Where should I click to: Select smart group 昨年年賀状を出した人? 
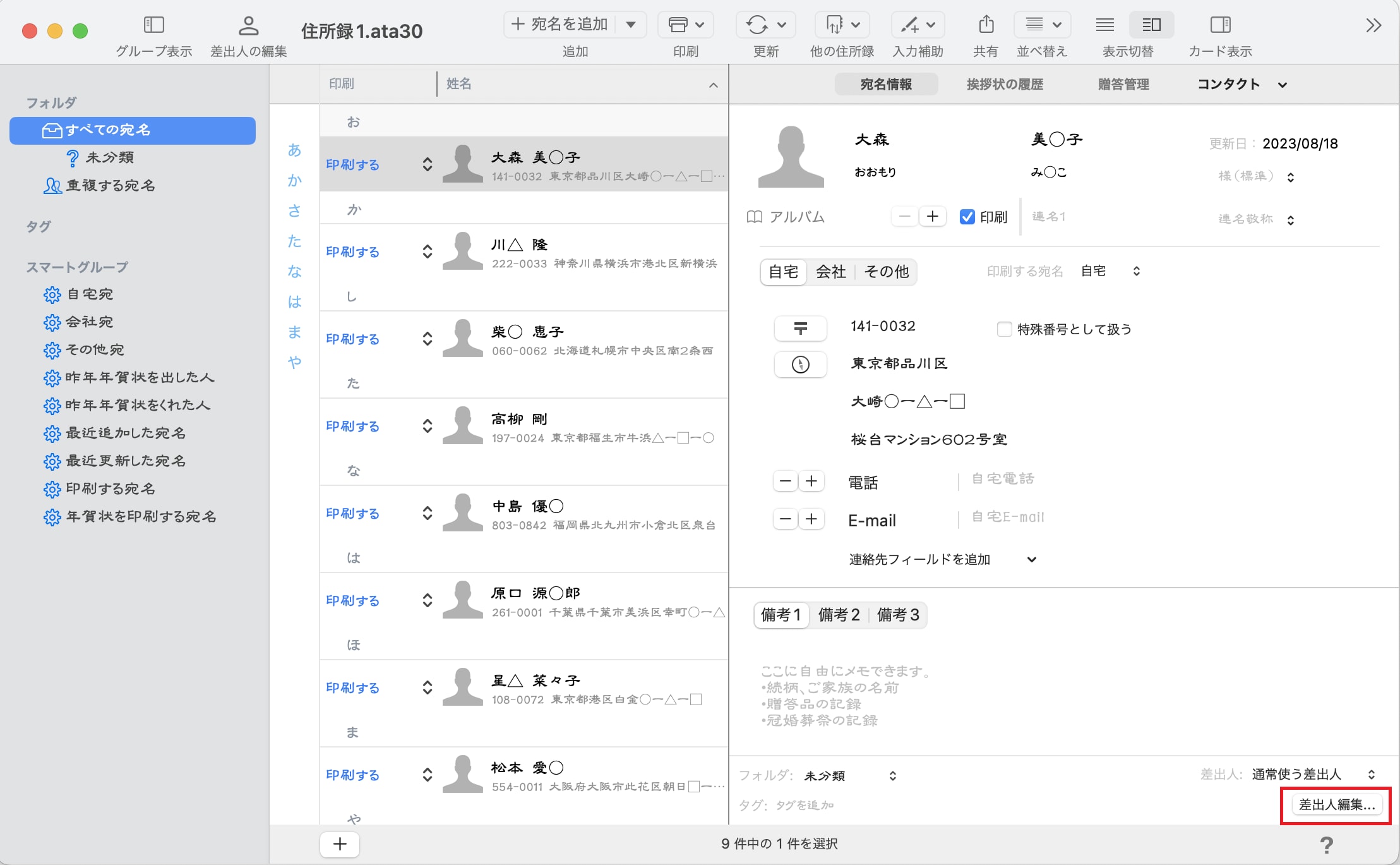point(129,377)
